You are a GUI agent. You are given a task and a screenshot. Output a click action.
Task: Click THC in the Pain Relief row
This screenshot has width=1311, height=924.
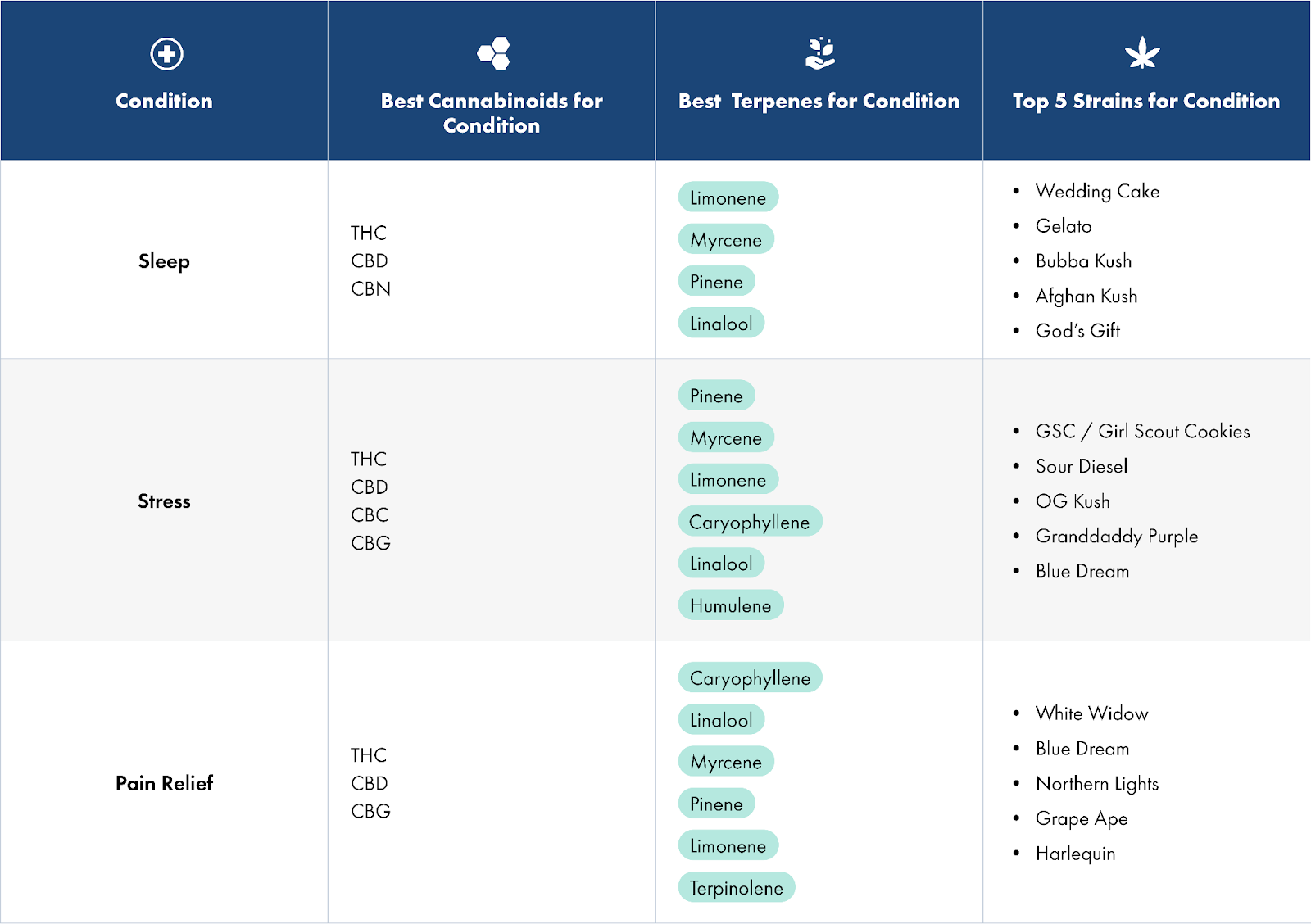click(x=369, y=754)
